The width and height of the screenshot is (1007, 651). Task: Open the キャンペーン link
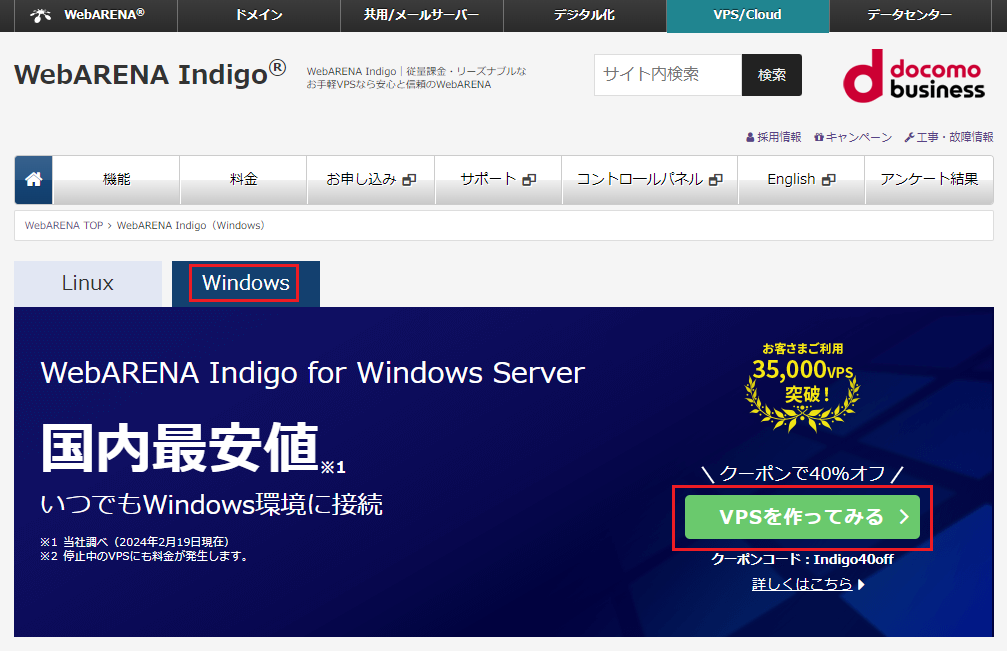tap(853, 137)
